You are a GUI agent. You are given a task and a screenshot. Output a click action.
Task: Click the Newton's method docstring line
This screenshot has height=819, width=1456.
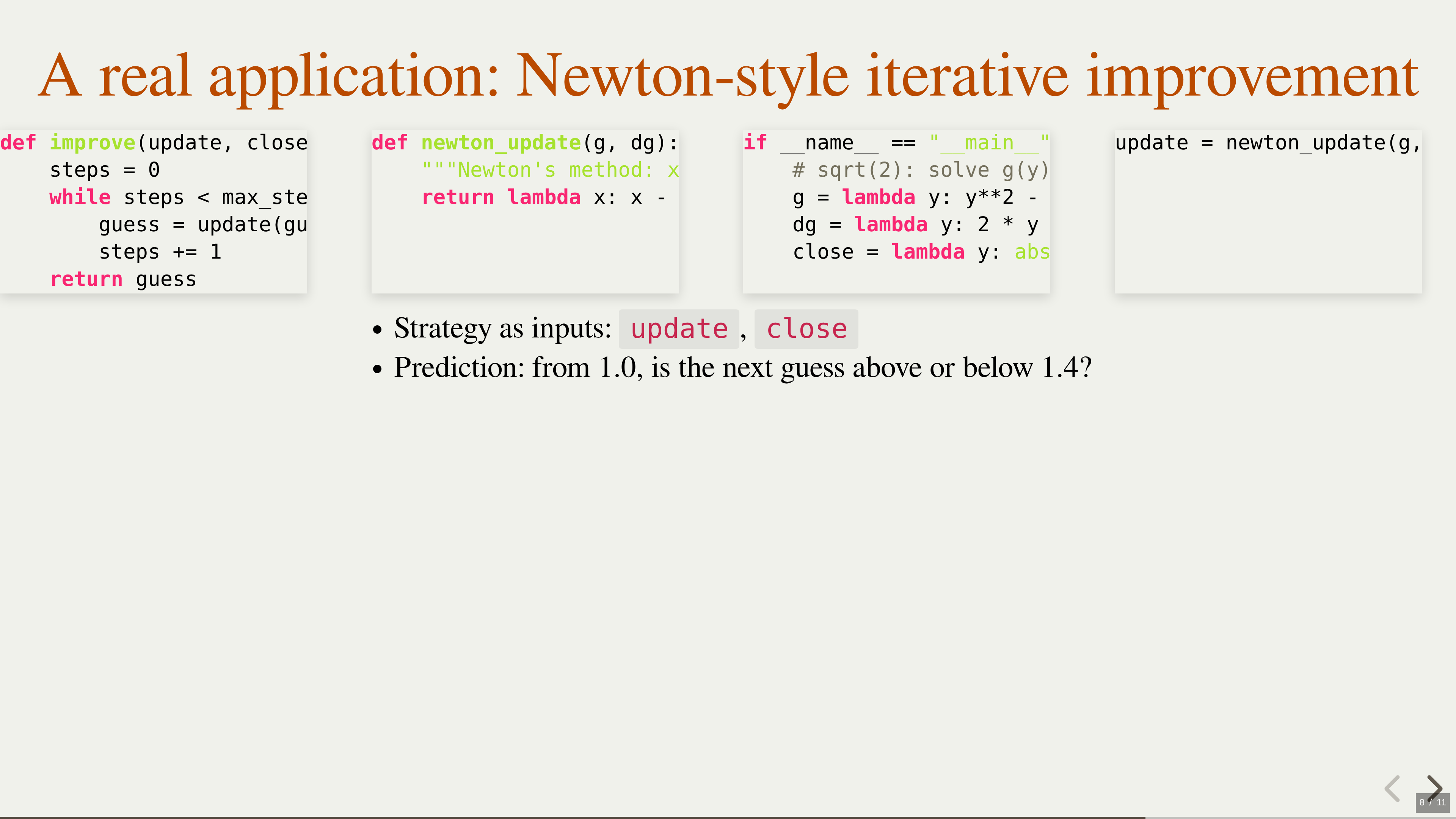pyautogui.click(x=549, y=170)
